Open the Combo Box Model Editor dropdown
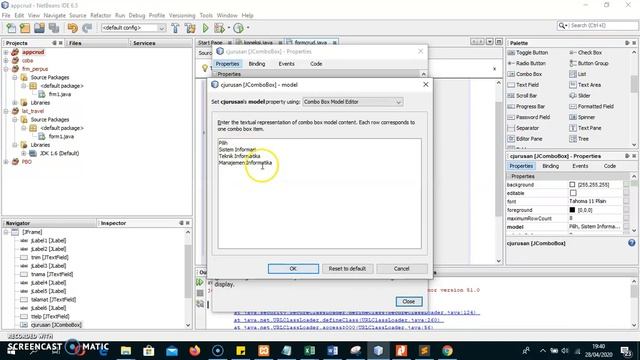 coord(353,102)
